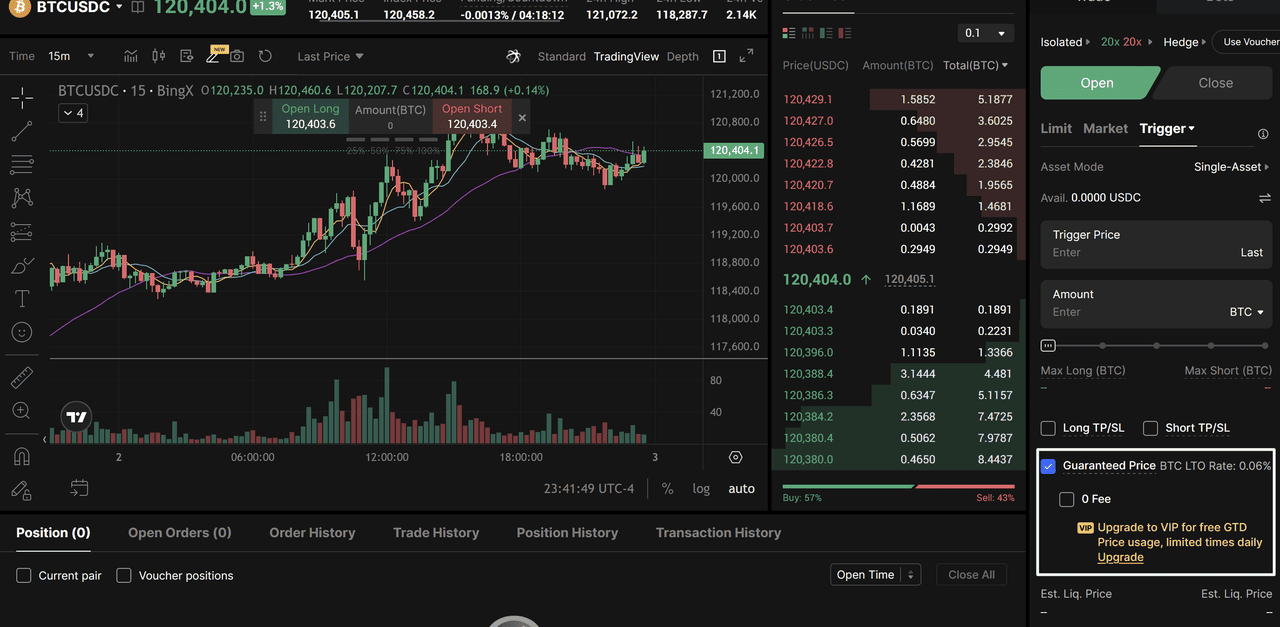Open the candlestick chart style selector
This screenshot has width=1280, height=627.
[x=158, y=56]
